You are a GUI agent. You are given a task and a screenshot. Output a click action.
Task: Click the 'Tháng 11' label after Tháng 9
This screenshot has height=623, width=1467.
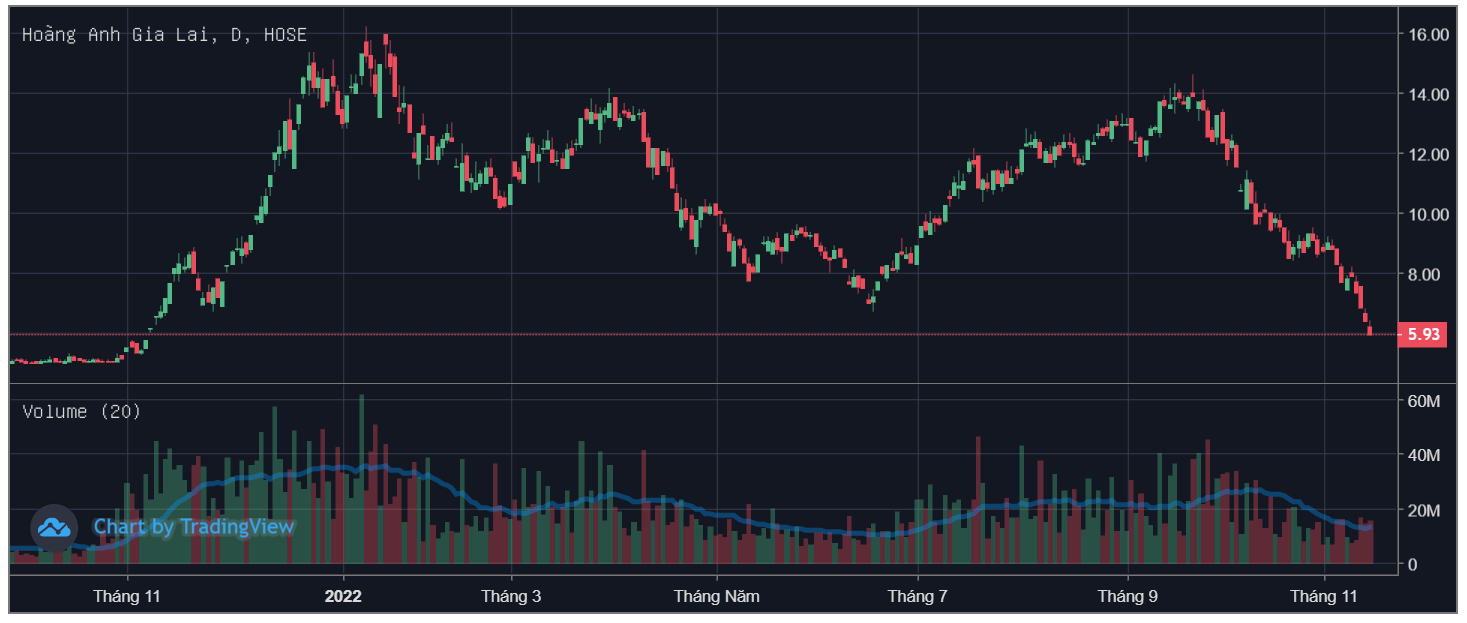point(1323,596)
